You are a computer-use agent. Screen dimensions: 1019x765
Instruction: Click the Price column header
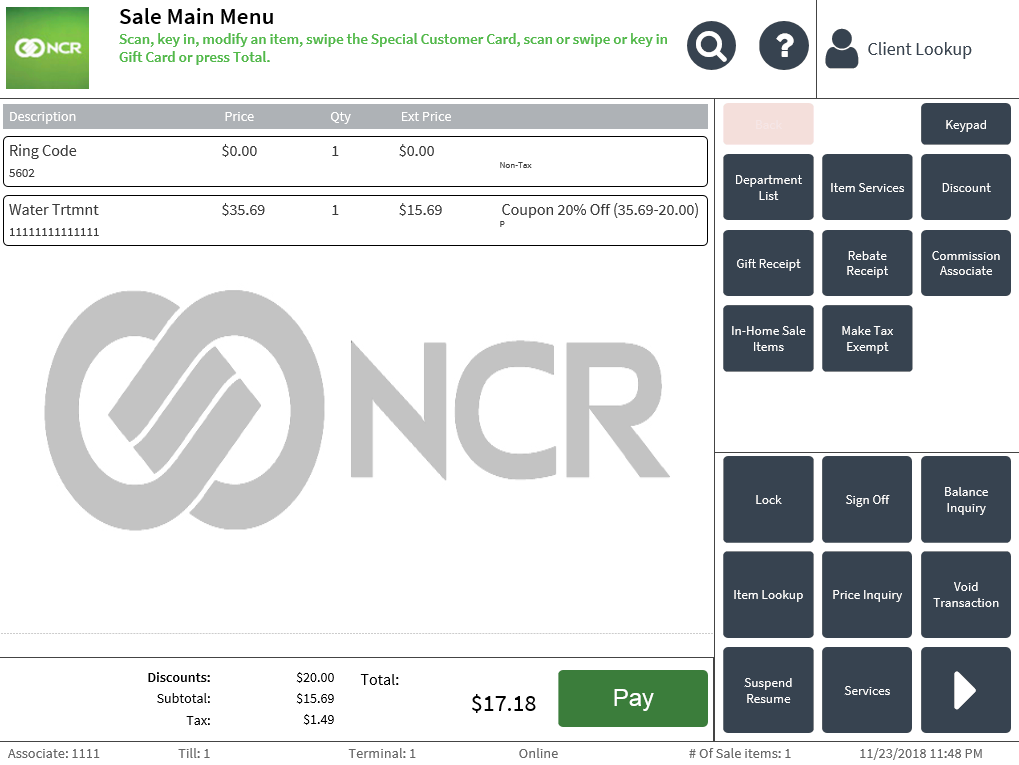(239, 116)
